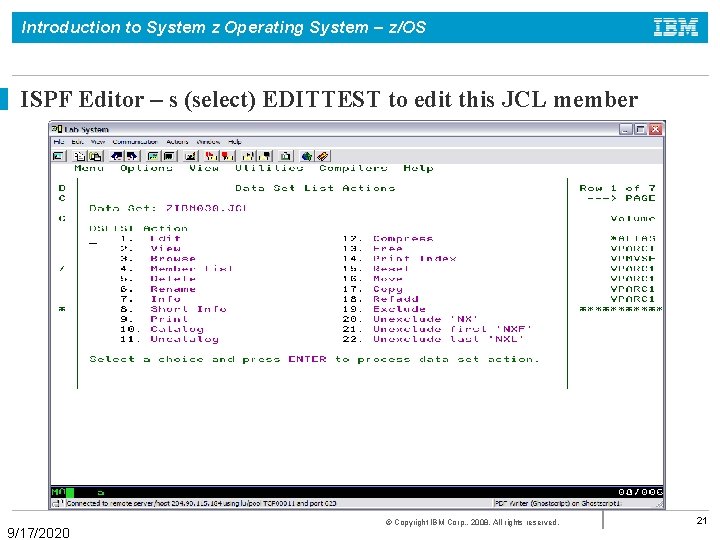Open the Display setup toolbar icon
Screen dimensions: 720x540
pos(153,156)
